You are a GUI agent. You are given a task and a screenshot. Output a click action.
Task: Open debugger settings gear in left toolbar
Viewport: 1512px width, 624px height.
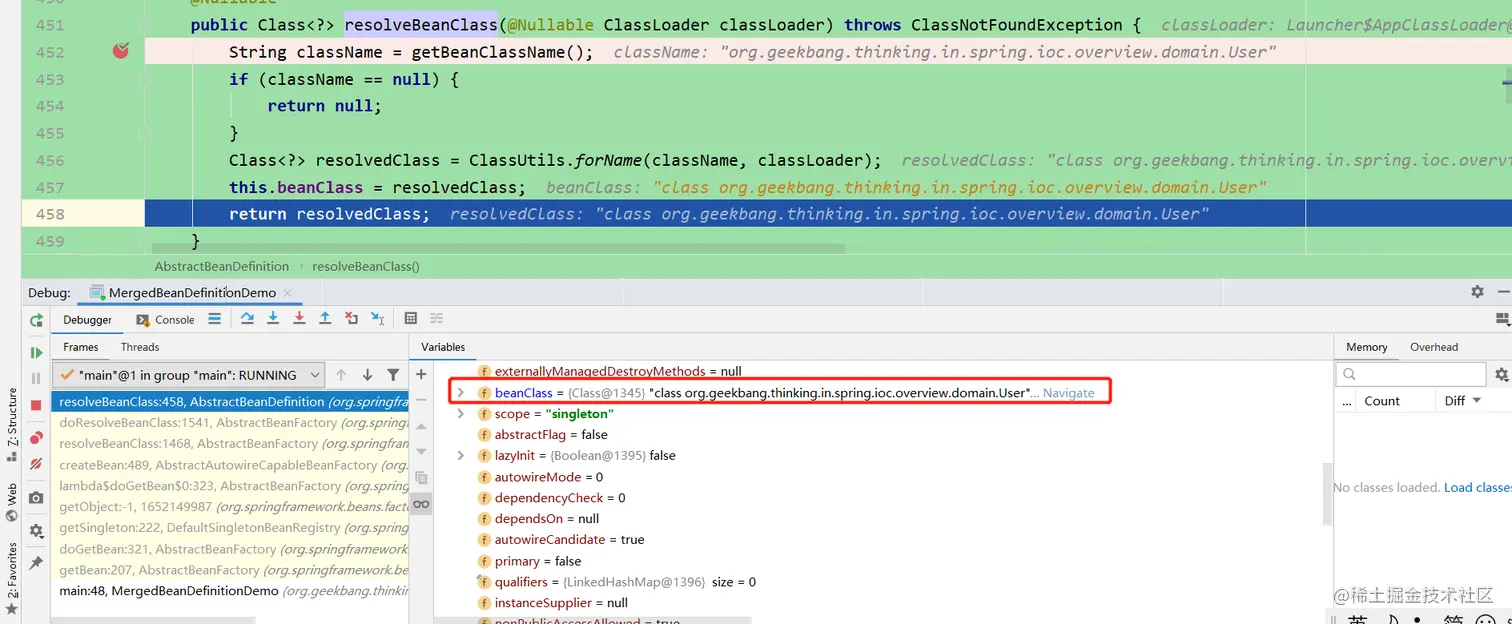pos(36,531)
